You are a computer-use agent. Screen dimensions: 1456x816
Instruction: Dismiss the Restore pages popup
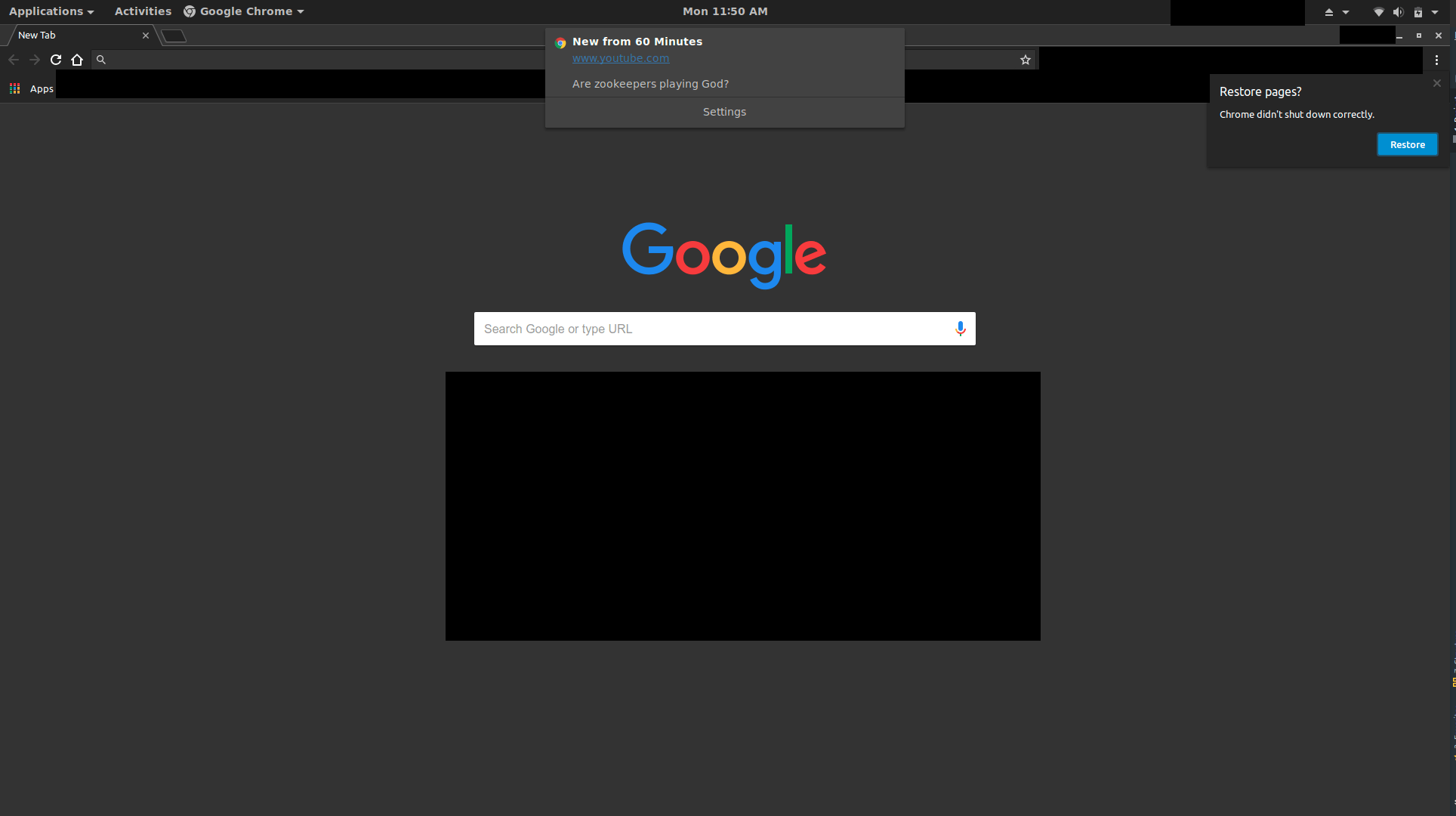[x=1437, y=83]
